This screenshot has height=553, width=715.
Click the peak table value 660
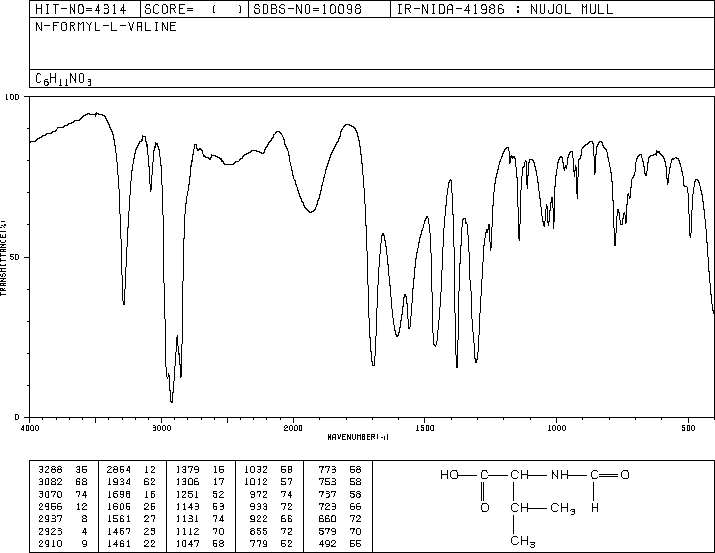point(327,519)
